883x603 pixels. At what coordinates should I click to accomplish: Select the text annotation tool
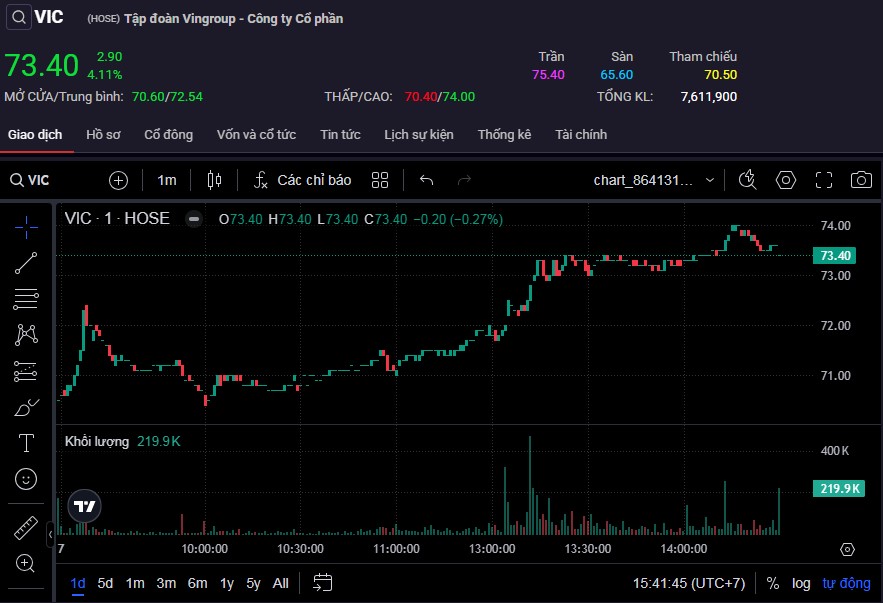26,443
